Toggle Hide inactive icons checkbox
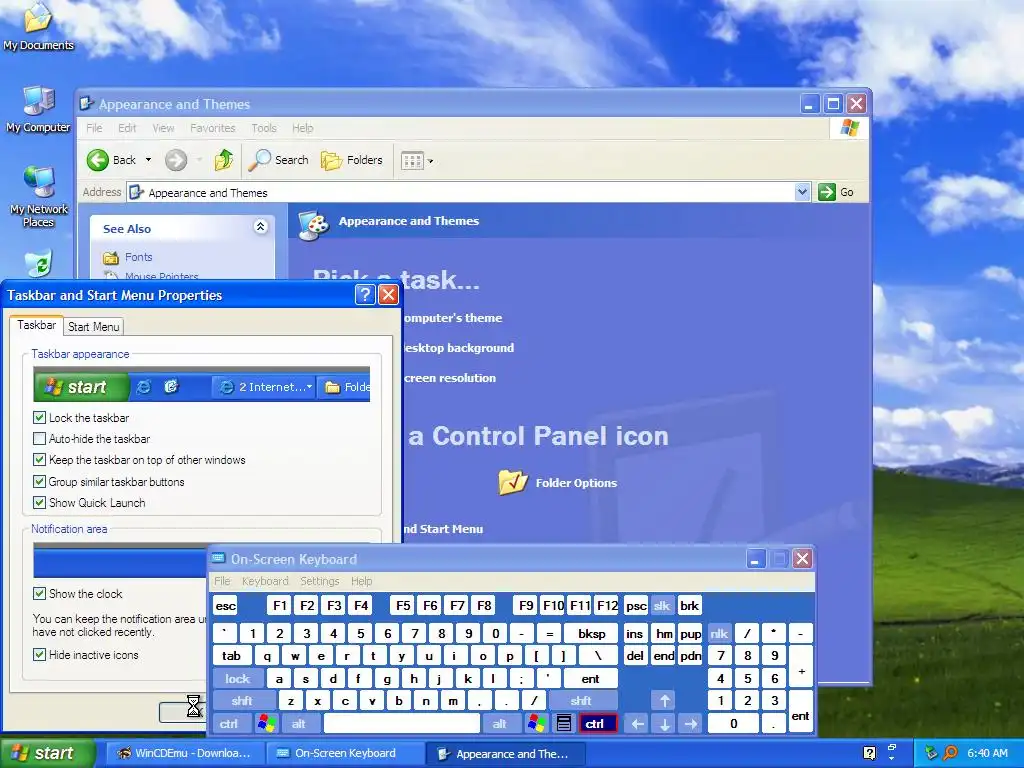This screenshot has width=1024, height=768. coord(39,654)
